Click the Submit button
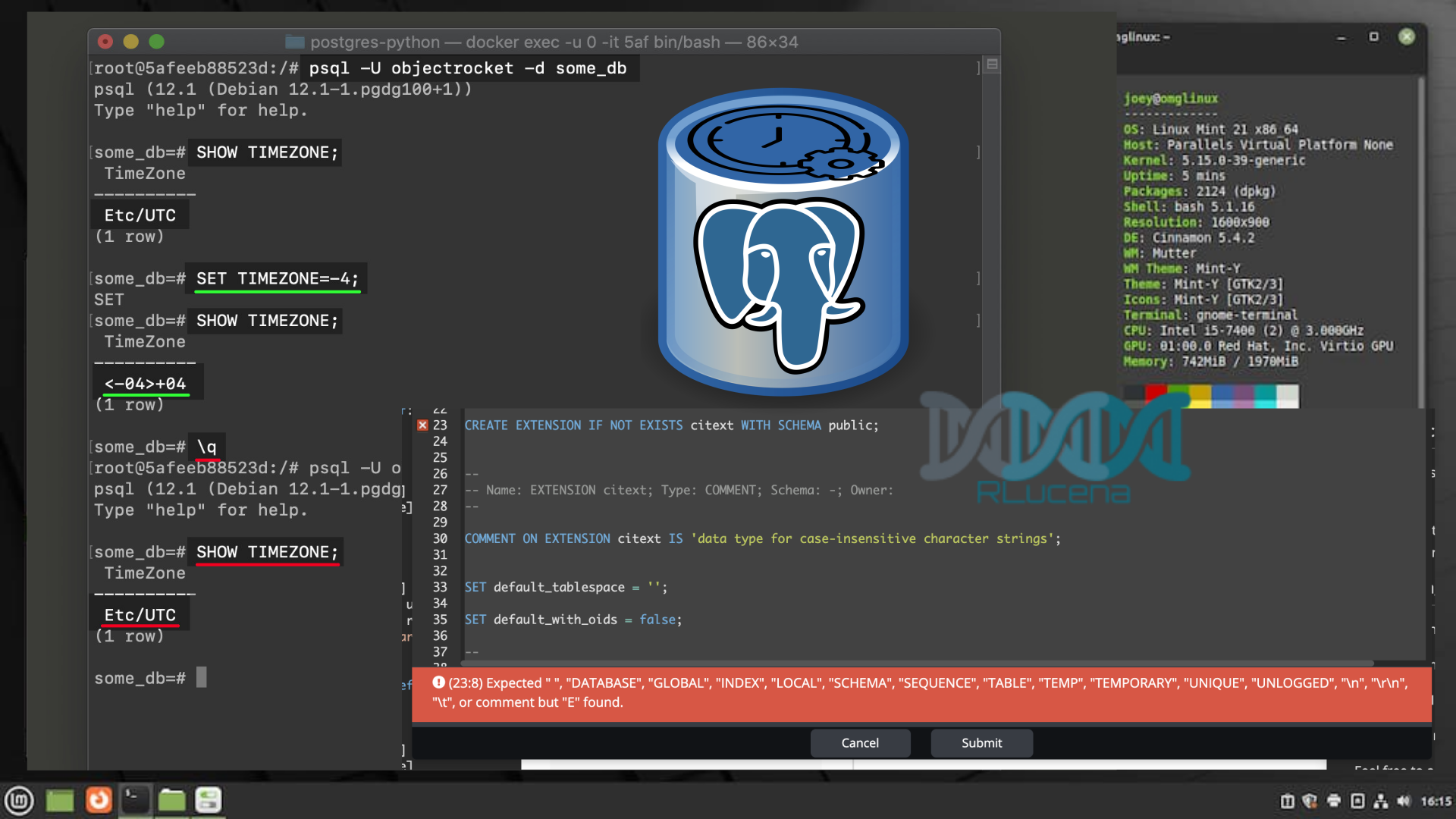Viewport: 1456px width, 819px height. pyautogui.click(x=981, y=743)
